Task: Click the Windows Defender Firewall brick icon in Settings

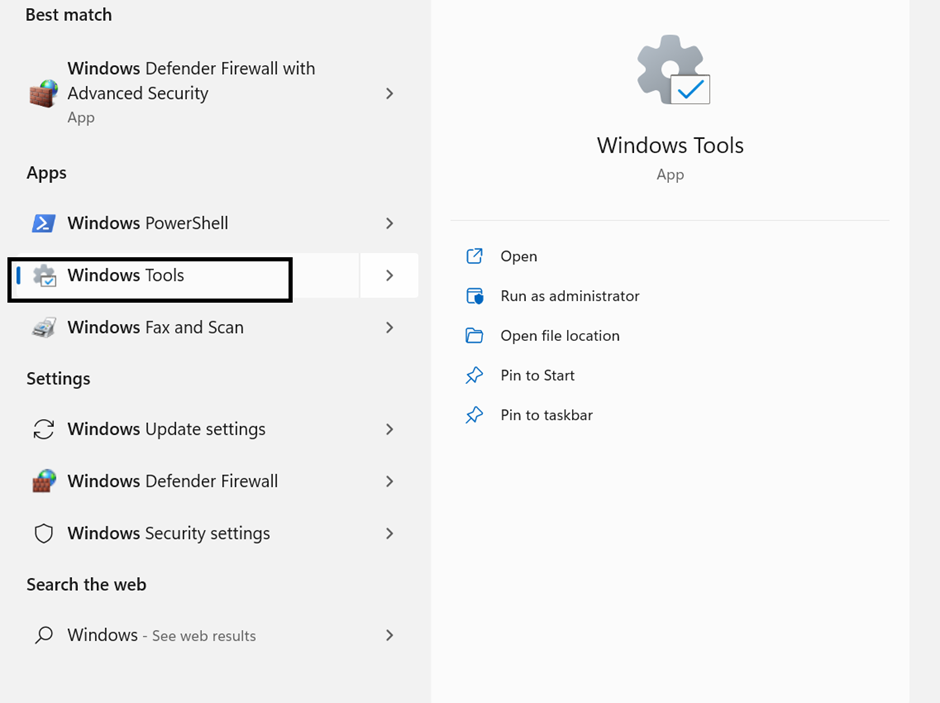Action: 44,481
